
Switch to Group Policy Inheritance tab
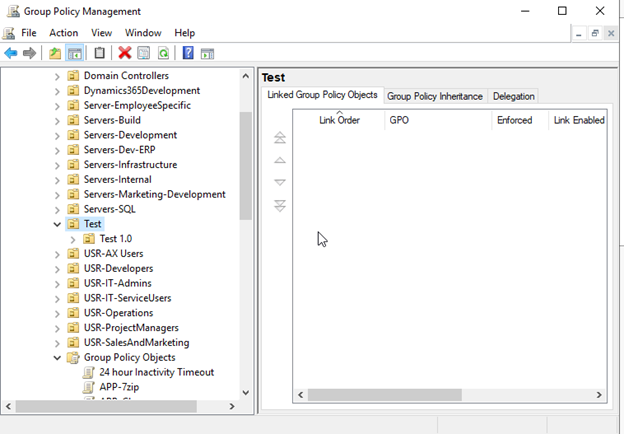click(435, 96)
